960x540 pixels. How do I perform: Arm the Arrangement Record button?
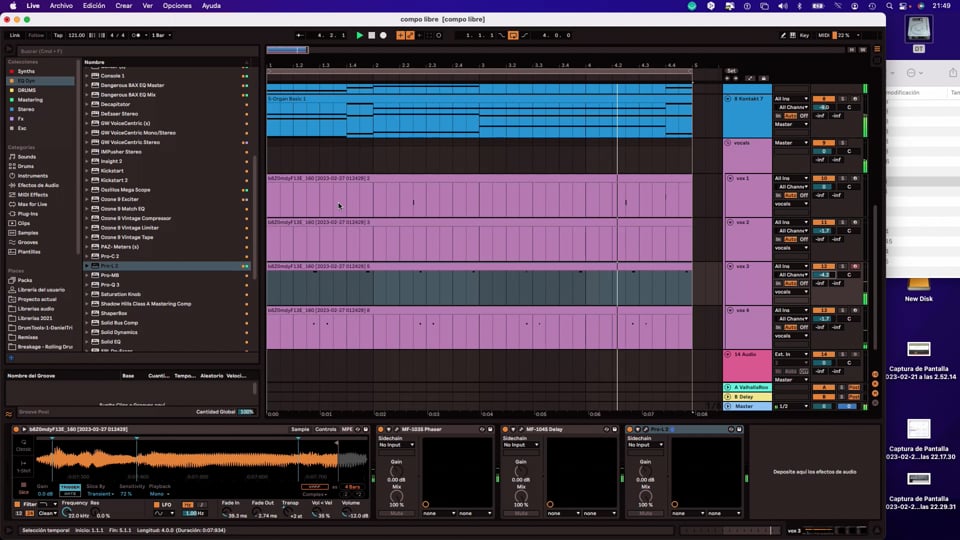(x=383, y=36)
